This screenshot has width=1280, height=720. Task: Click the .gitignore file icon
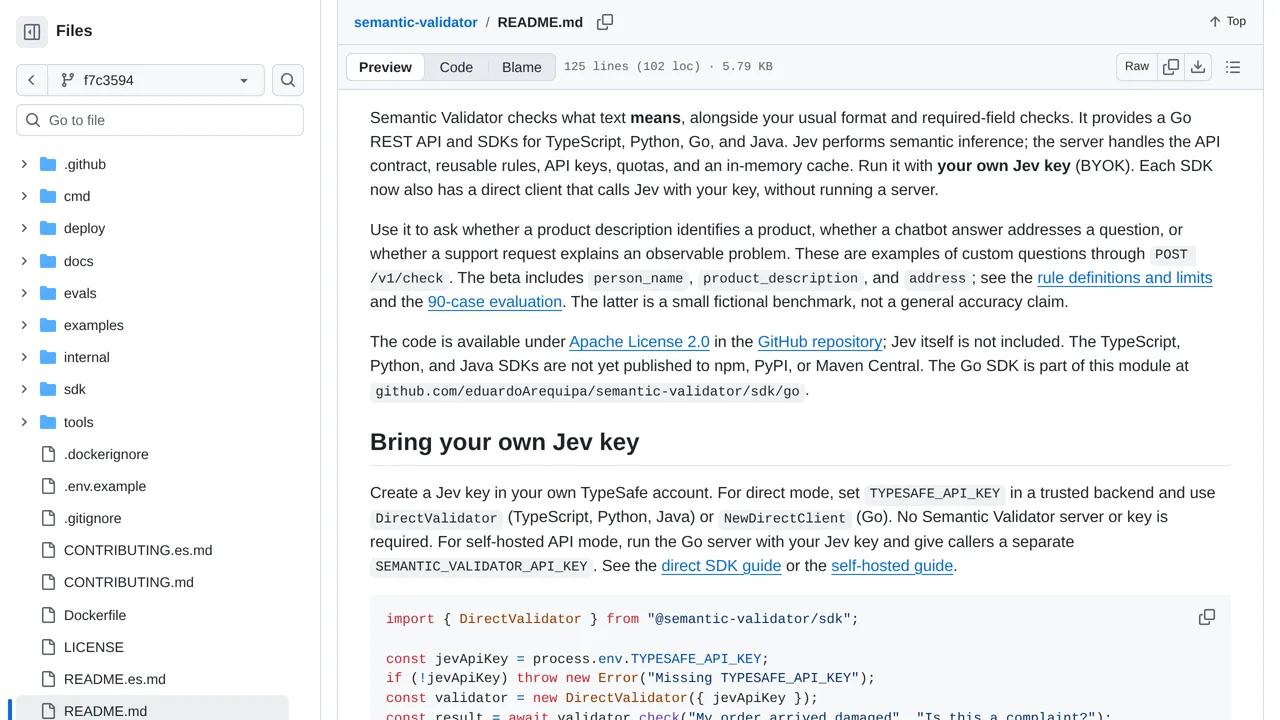coord(48,518)
